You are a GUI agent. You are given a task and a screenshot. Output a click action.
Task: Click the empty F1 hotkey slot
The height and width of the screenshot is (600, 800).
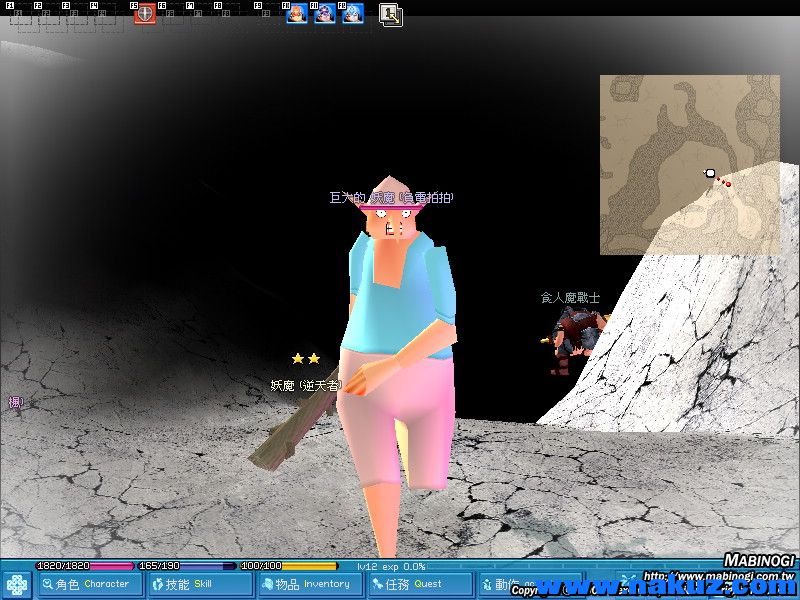[x=20, y=15]
